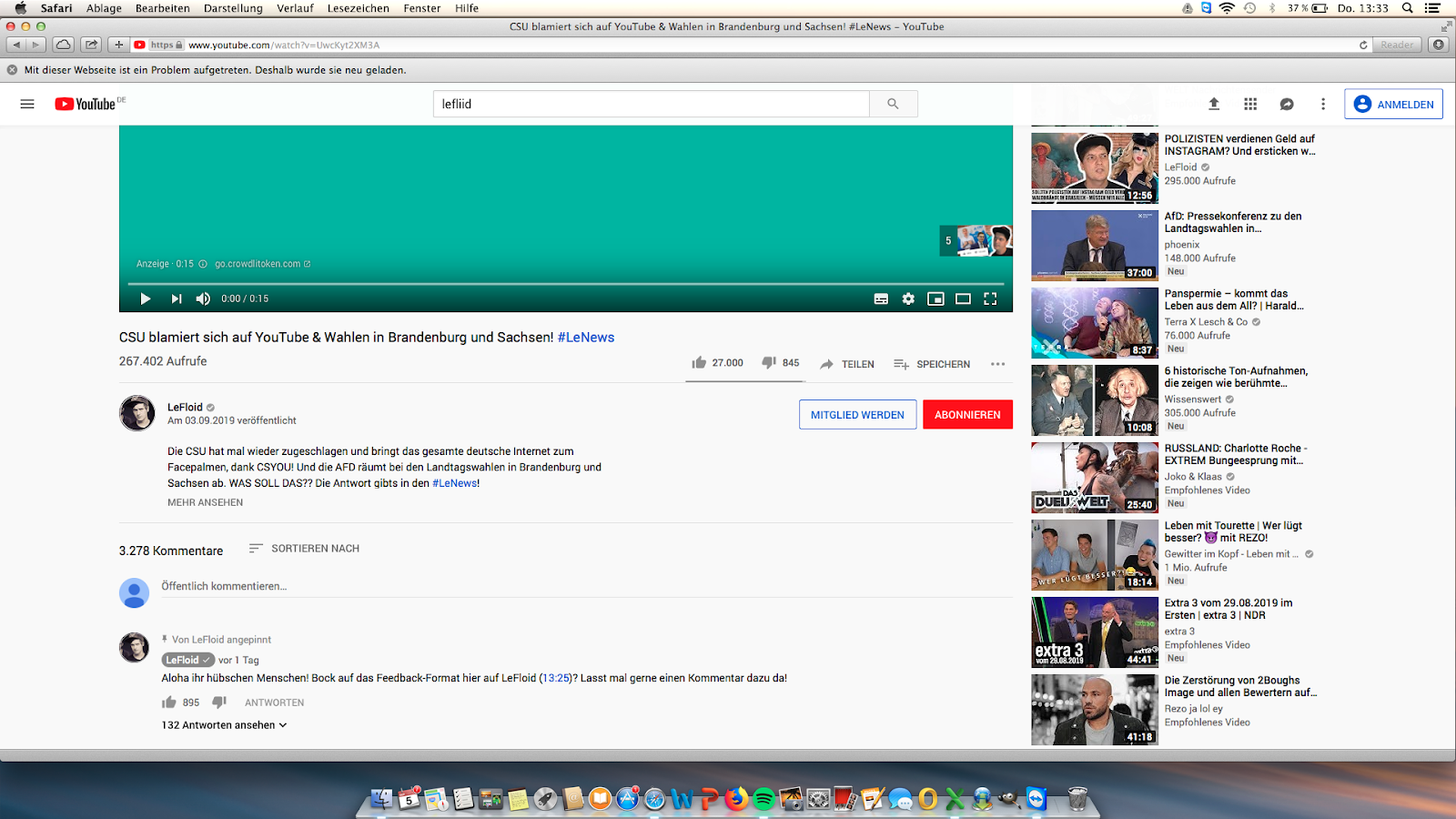
Task: Subscribe with the ABONNIEREN button
Action: 967,414
